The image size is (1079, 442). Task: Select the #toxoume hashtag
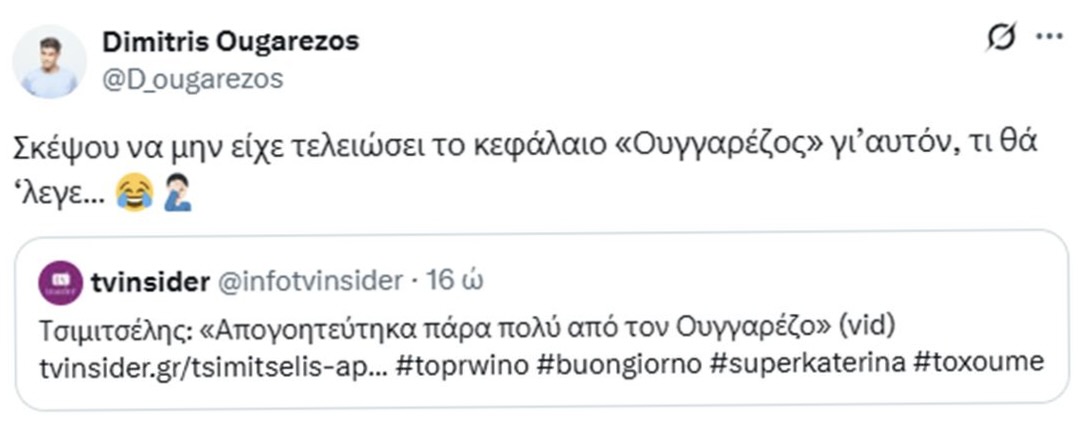(x=979, y=362)
